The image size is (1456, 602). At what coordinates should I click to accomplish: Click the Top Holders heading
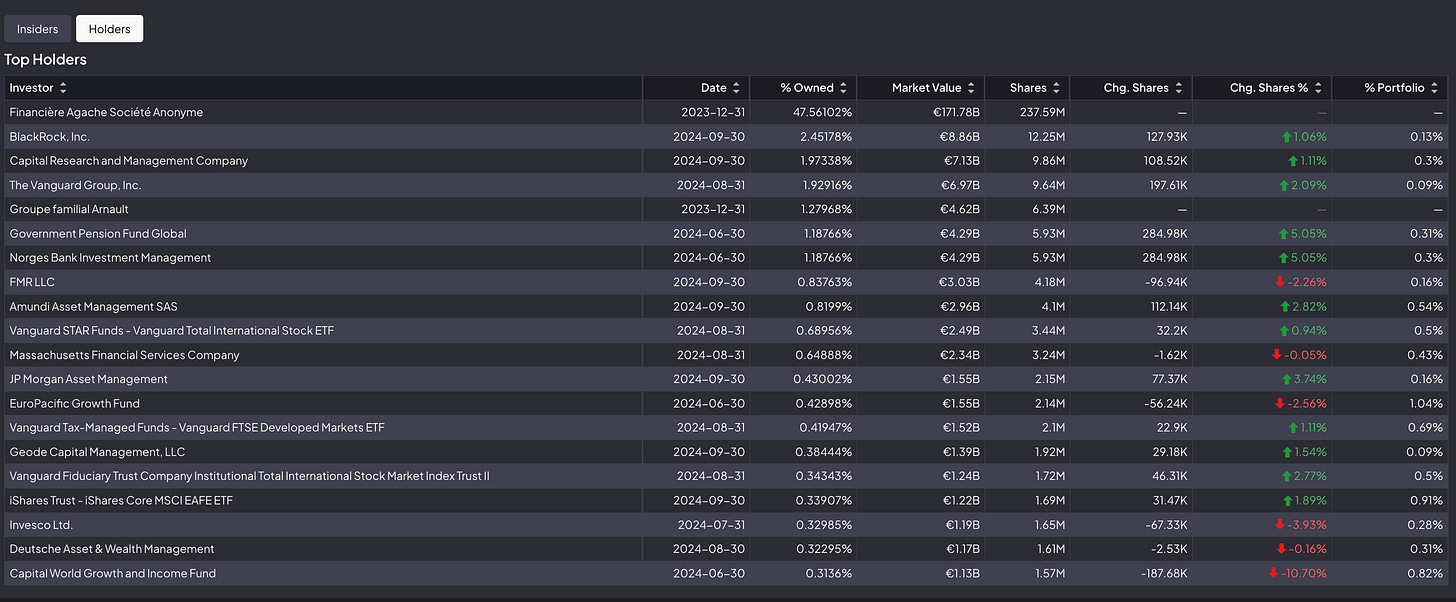46,59
